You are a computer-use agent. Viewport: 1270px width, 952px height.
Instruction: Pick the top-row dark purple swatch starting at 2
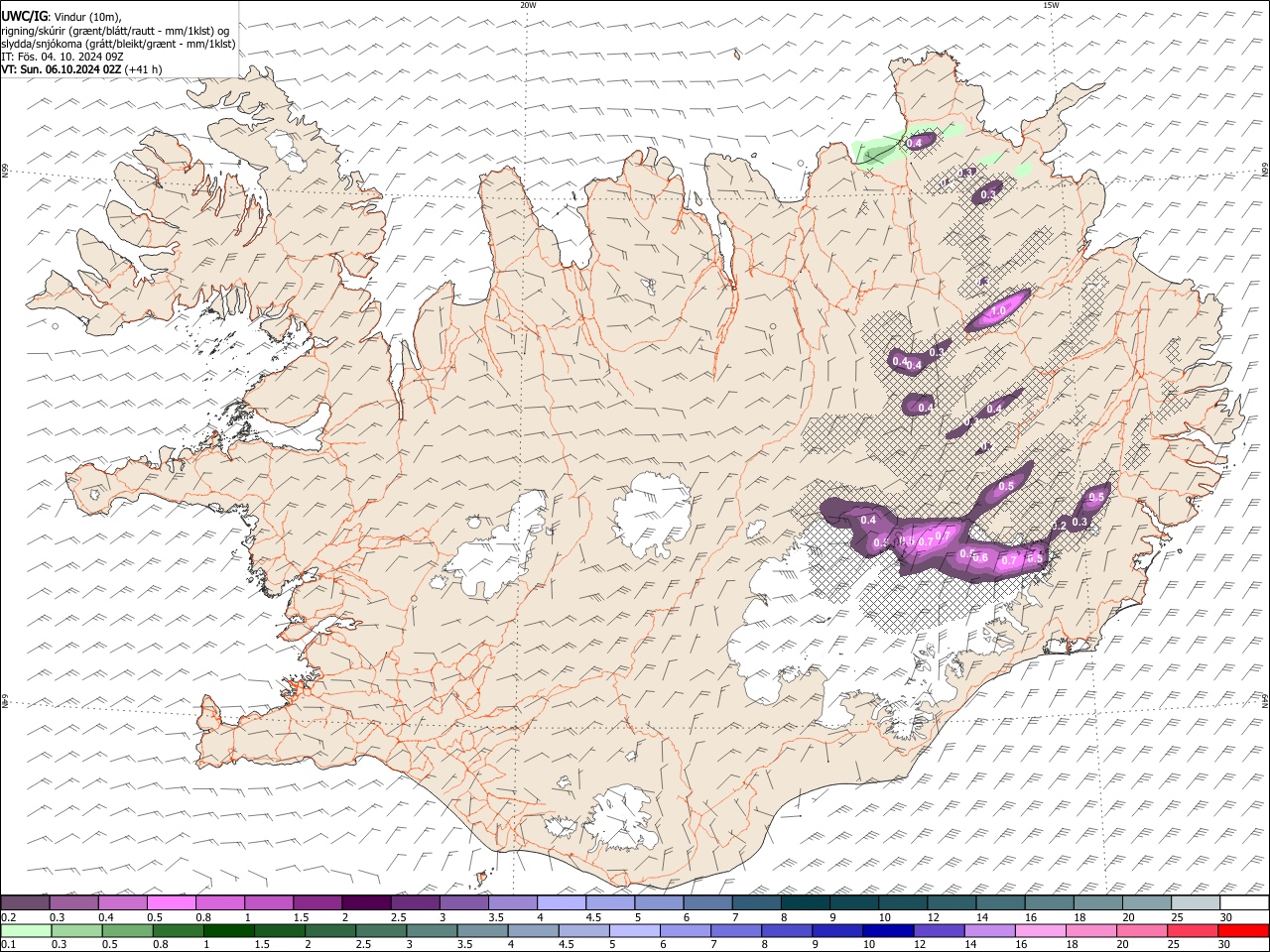point(366,902)
